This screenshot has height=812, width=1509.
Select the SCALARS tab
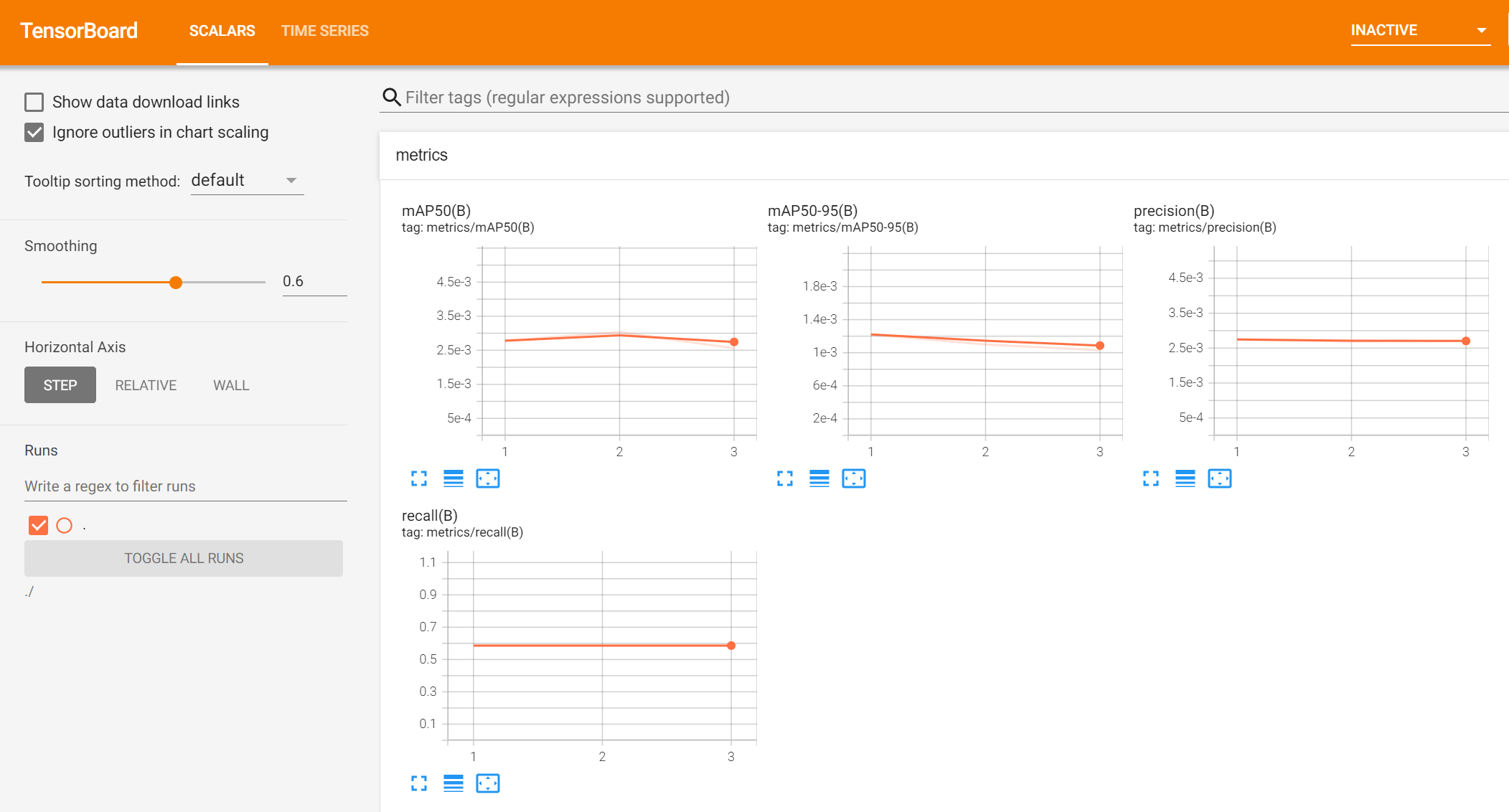coord(220,30)
